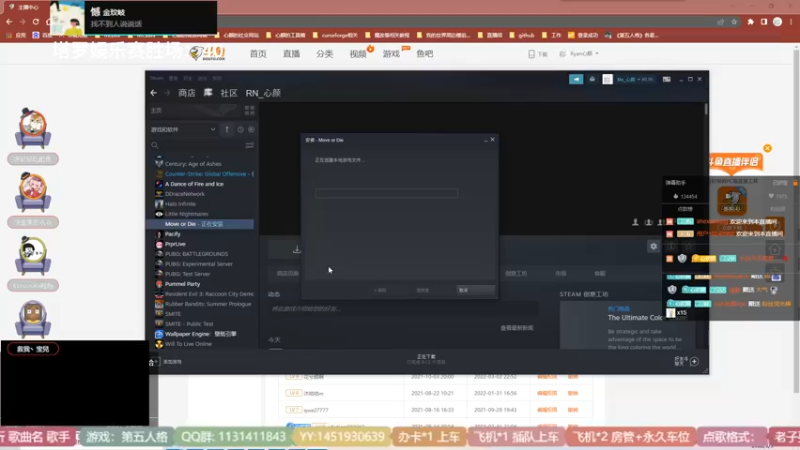Select Move or Die in library list
This screenshot has height=450, width=800.
[x=200, y=224]
